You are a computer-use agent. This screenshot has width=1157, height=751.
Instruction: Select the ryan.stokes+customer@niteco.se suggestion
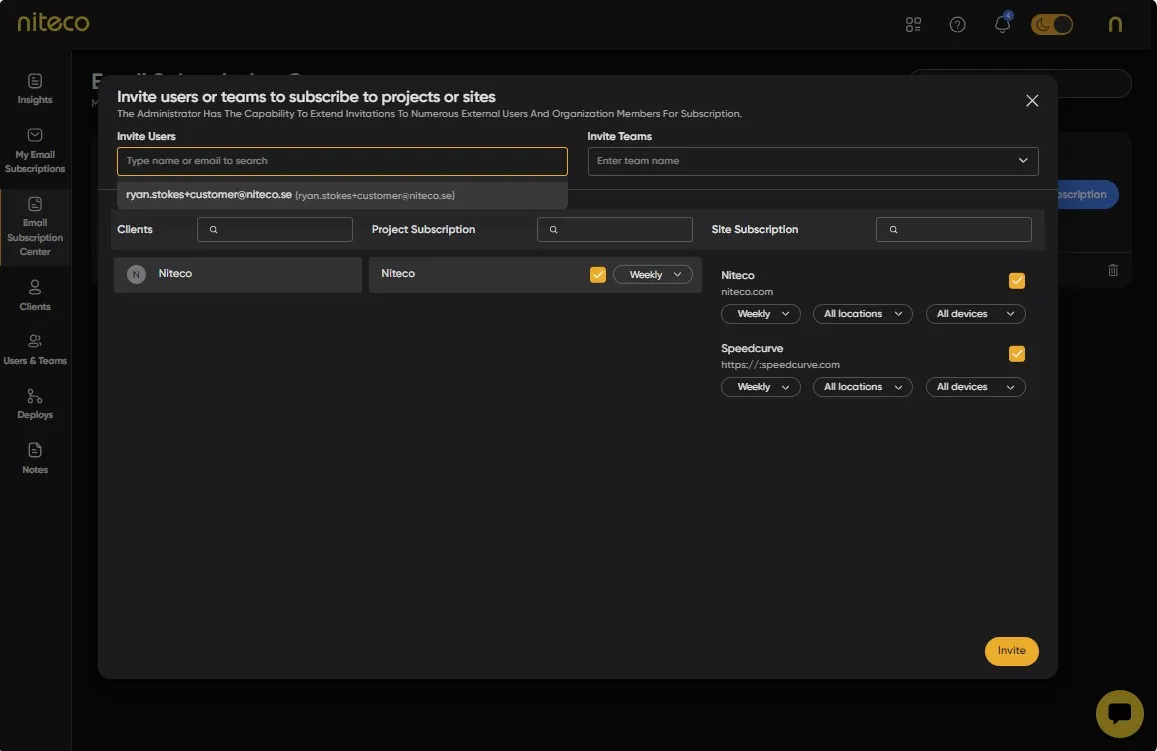coord(342,195)
